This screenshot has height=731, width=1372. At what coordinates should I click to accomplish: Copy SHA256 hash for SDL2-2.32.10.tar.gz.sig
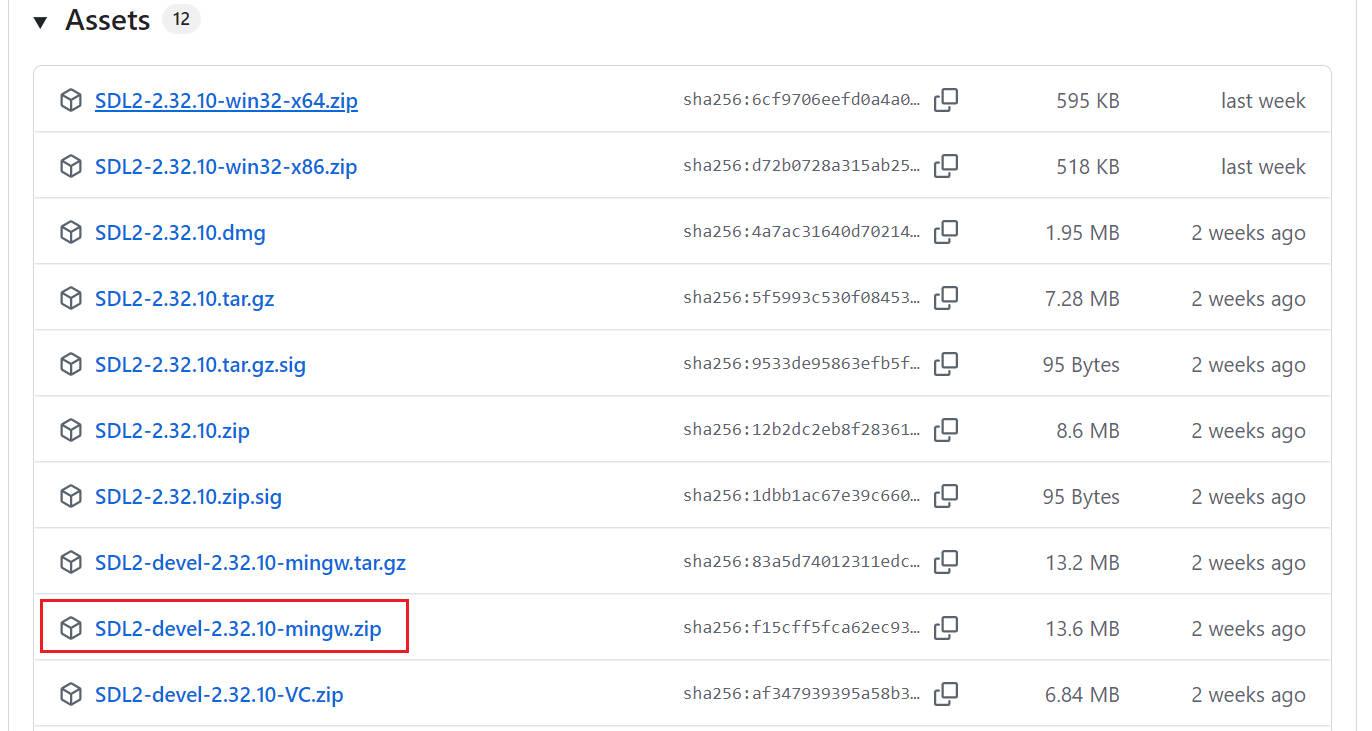point(946,364)
